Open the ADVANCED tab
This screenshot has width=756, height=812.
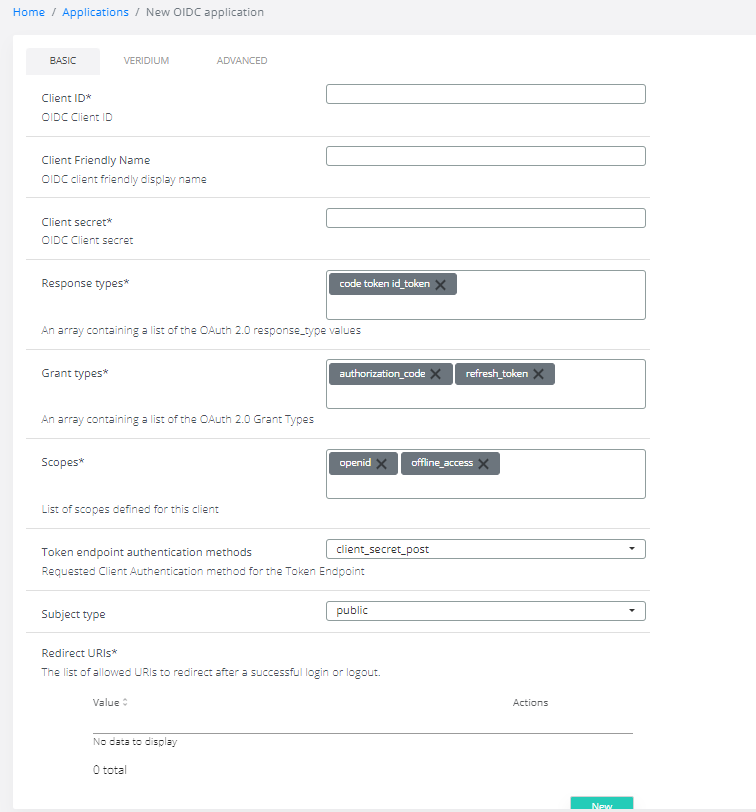click(x=242, y=61)
